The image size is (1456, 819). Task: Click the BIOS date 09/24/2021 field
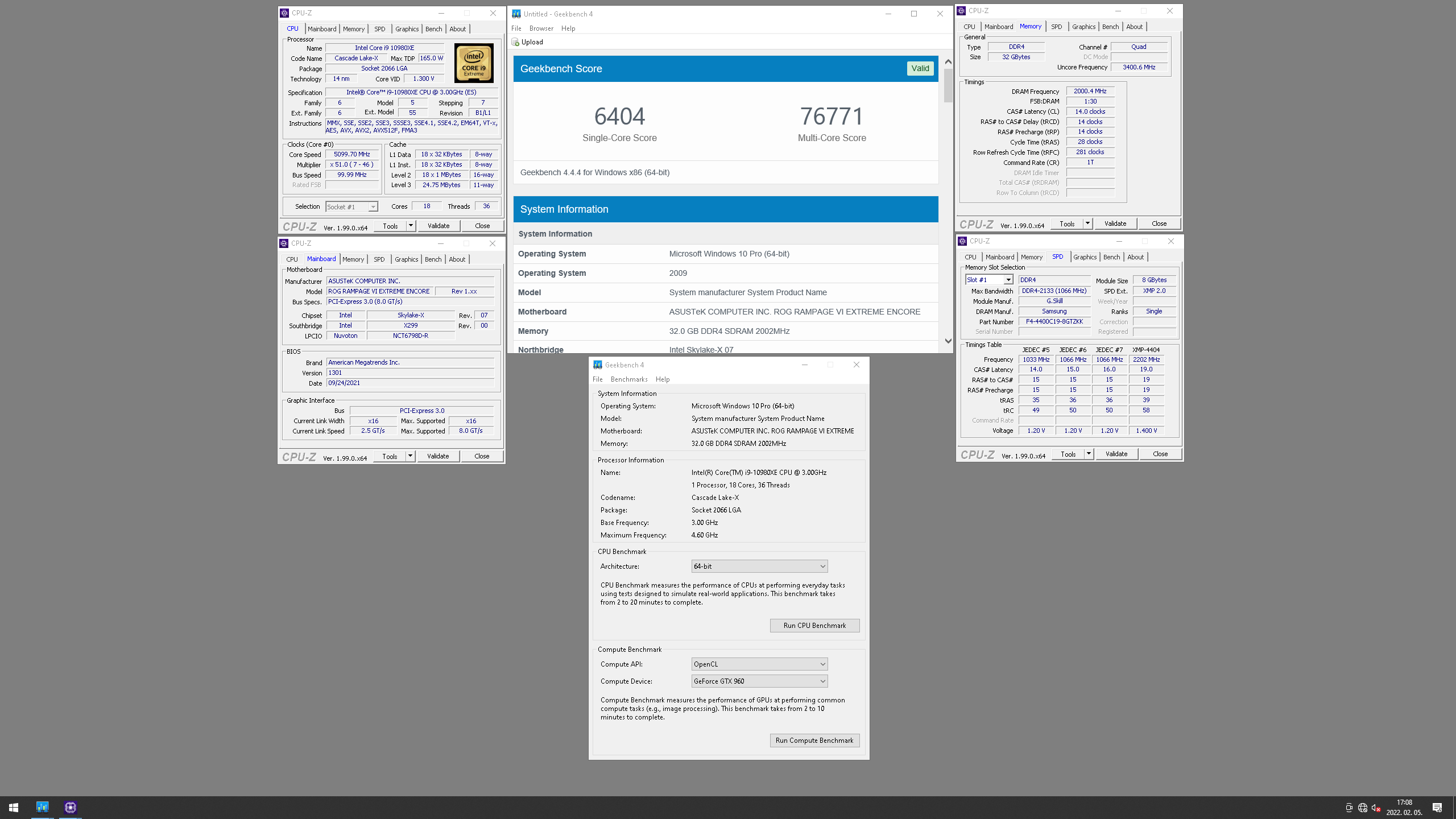click(x=410, y=383)
